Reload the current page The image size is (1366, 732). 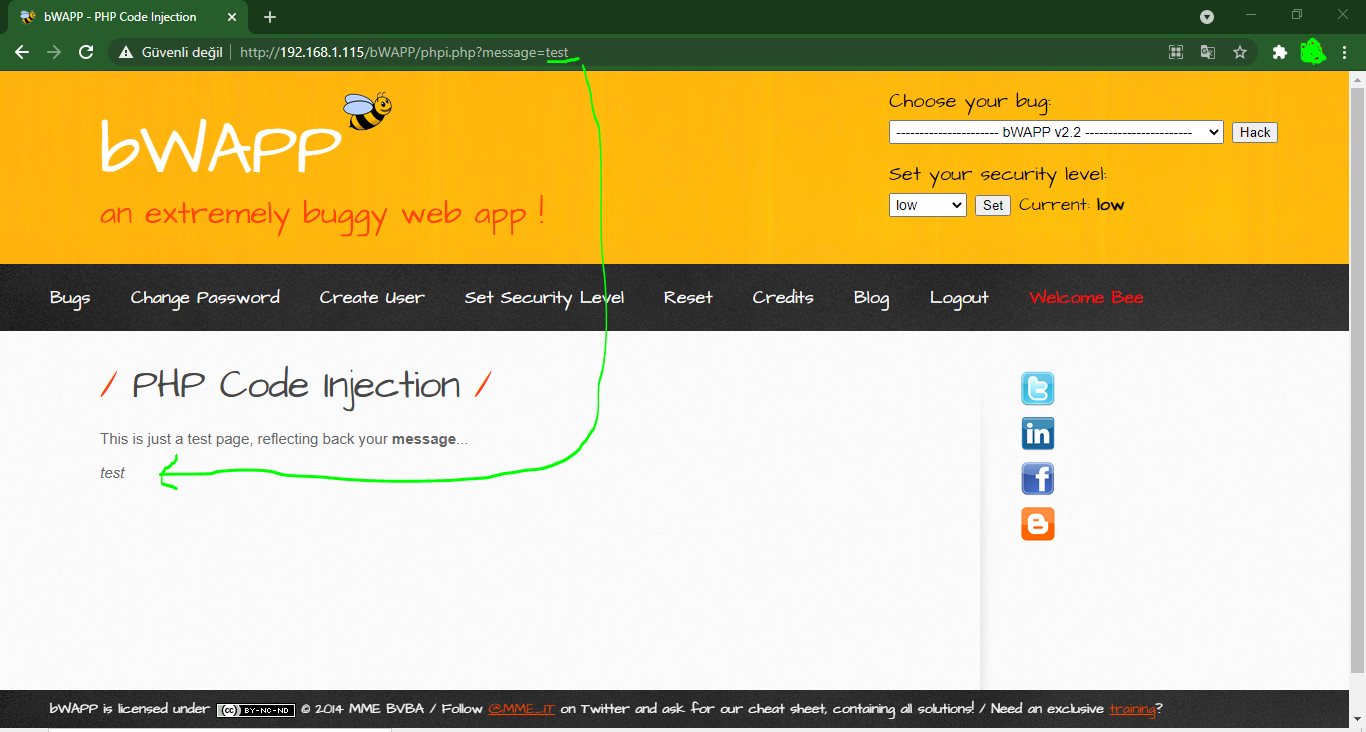86,52
